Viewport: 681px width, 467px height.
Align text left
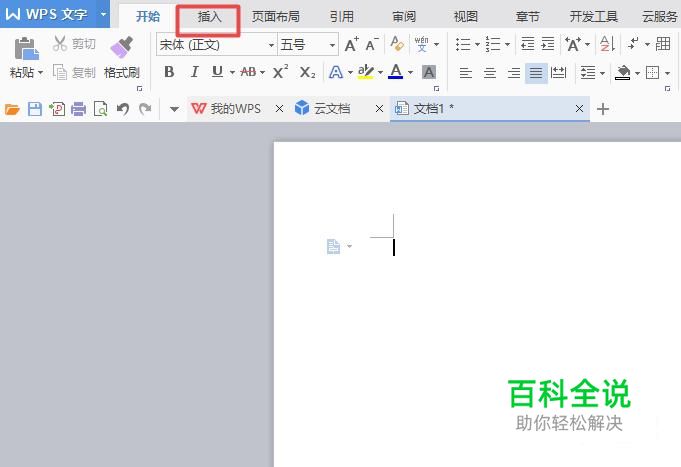click(466, 73)
